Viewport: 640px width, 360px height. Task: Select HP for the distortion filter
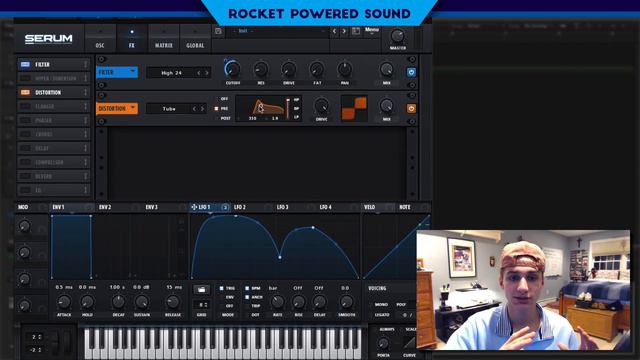pyautogui.click(x=297, y=100)
